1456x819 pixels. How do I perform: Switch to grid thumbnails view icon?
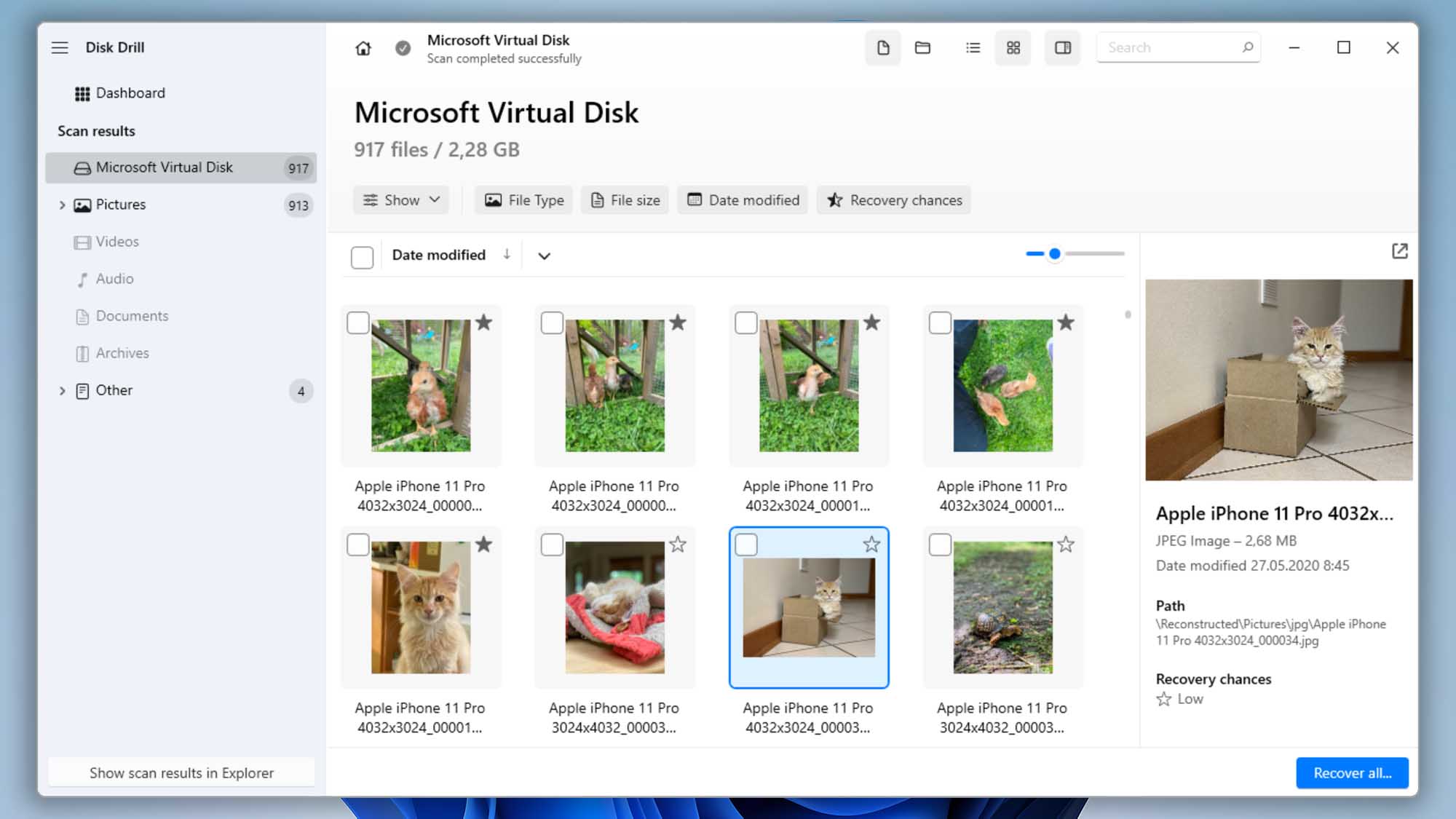[1013, 48]
